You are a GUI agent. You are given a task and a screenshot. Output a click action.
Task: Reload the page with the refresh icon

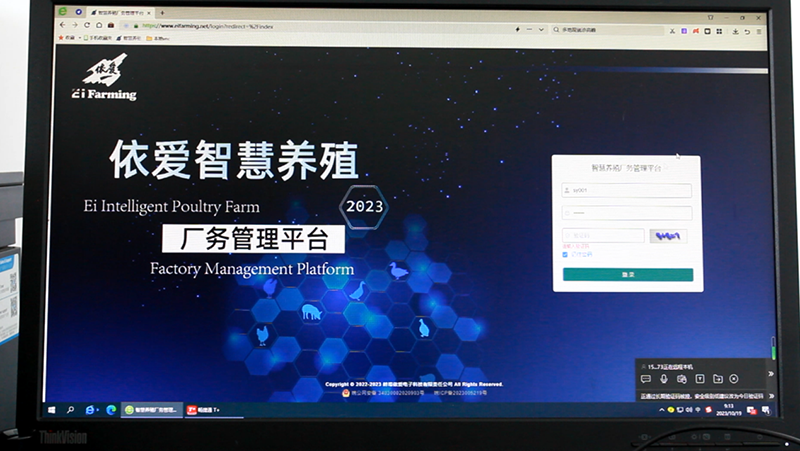click(87, 25)
